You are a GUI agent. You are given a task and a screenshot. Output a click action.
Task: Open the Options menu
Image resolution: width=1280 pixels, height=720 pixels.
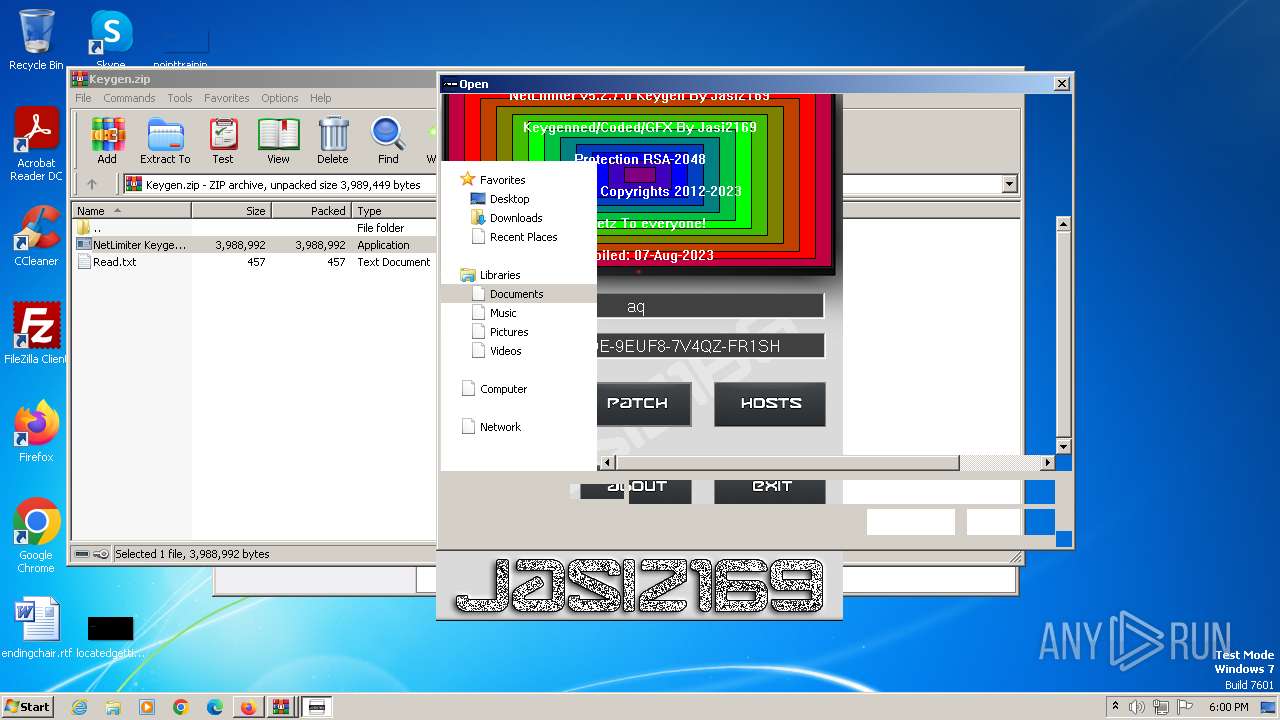tap(280, 98)
